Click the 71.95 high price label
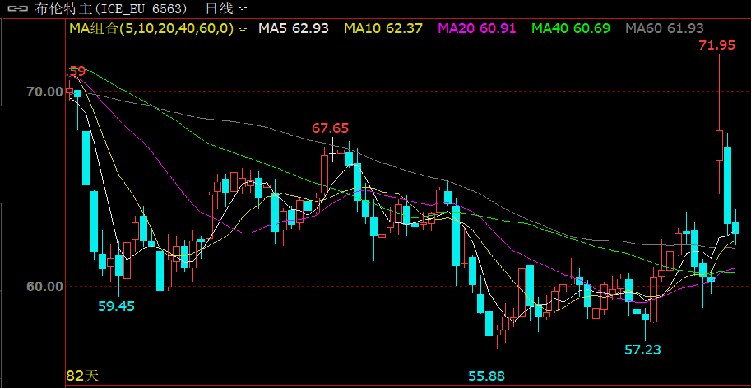Screen dimensions: 752x389 pyautogui.click(x=717, y=46)
